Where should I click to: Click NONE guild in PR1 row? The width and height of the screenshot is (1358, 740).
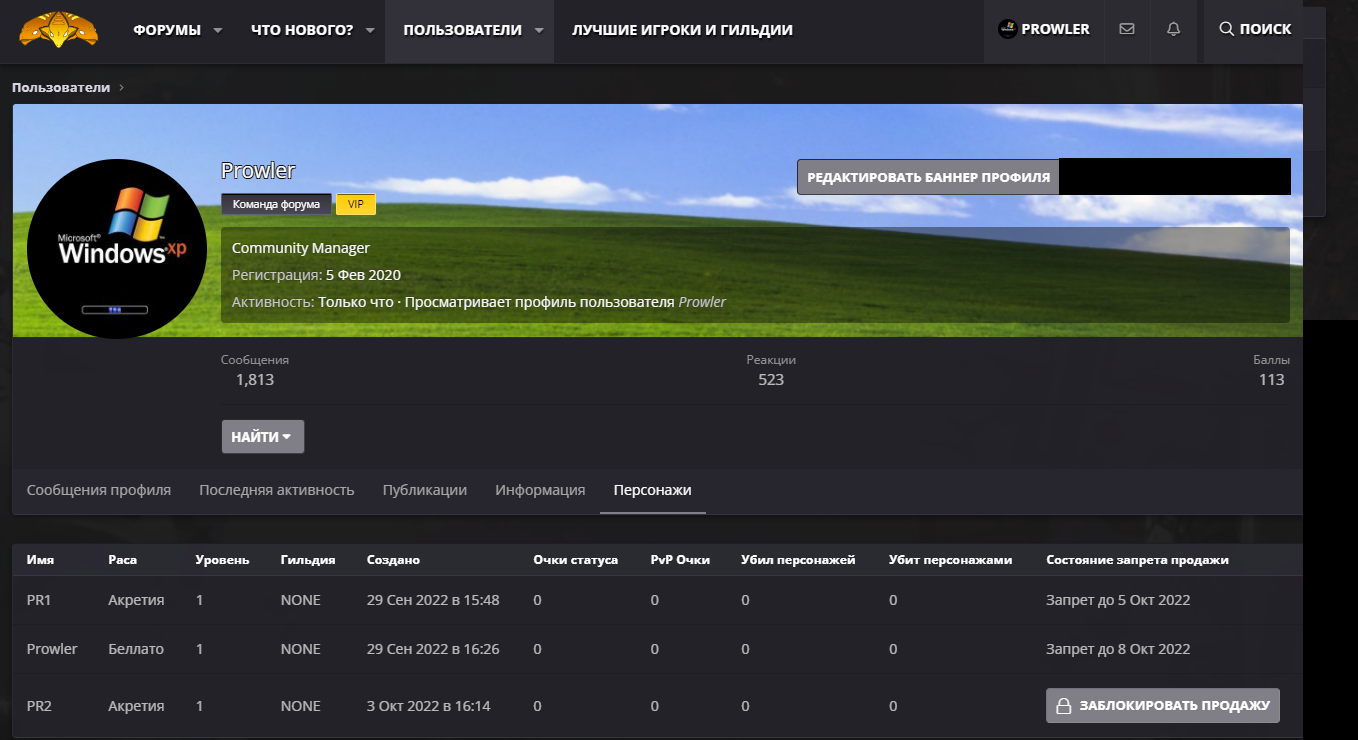coord(301,600)
